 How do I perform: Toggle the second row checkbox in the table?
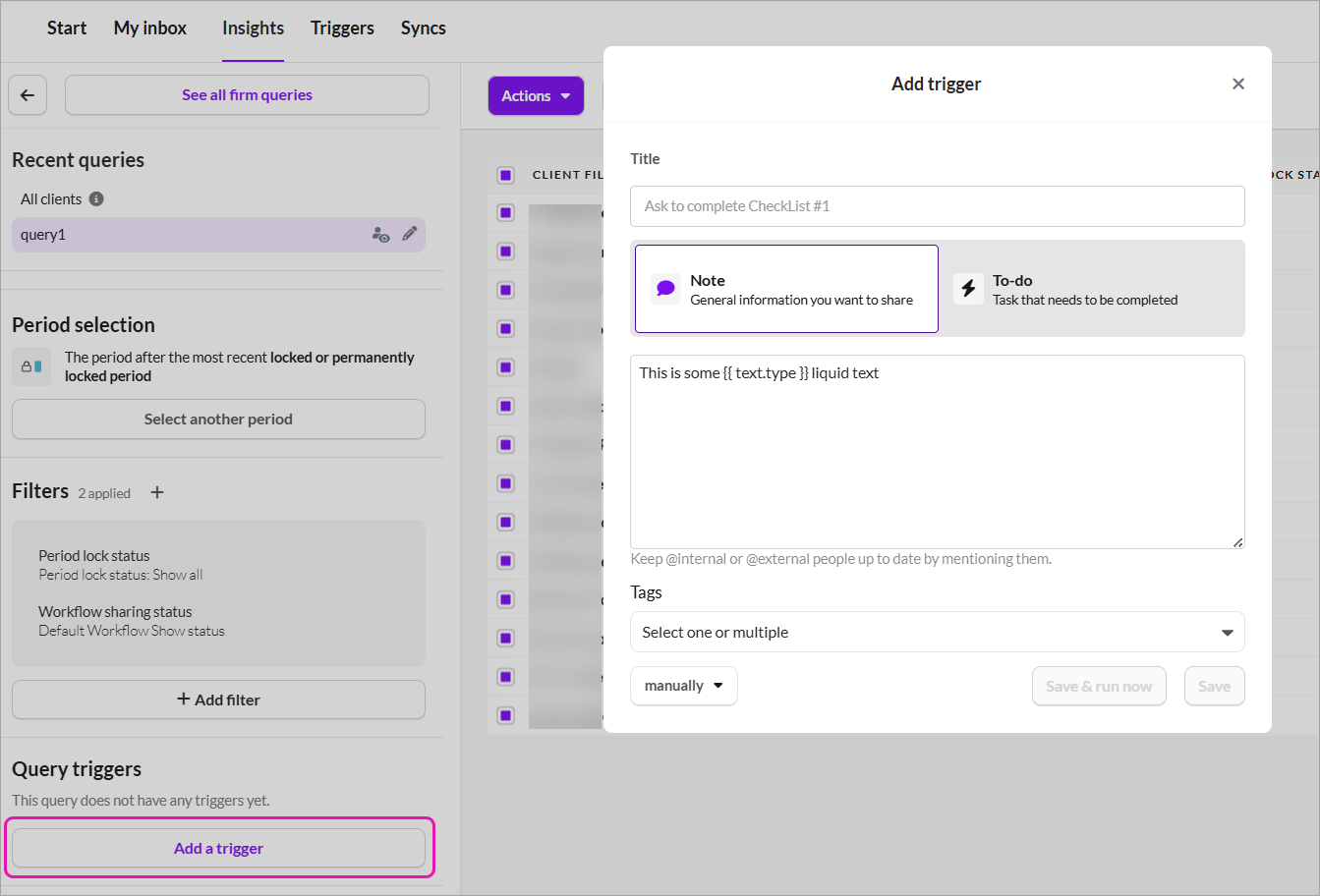click(506, 252)
